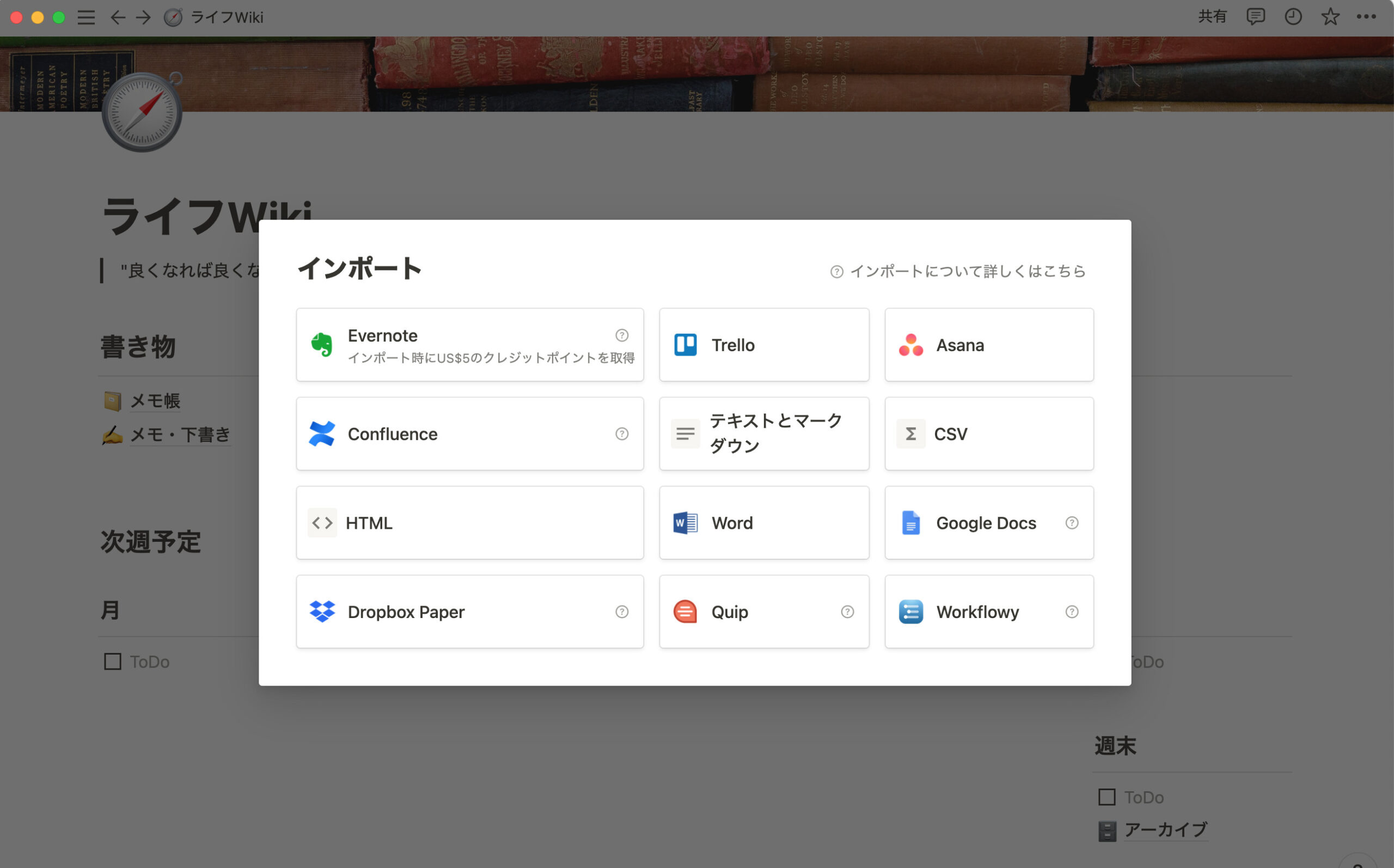The width and height of the screenshot is (1394, 868).
Task: Select Google Docs import option
Action: pyautogui.click(x=989, y=522)
